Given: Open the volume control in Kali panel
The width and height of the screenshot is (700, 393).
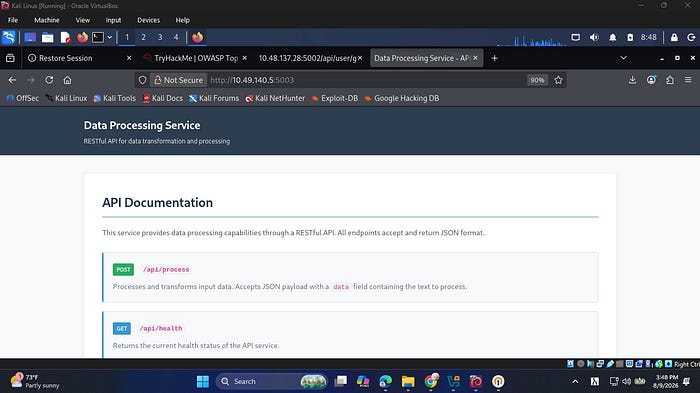Looking at the screenshot, I should (x=594, y=38).
